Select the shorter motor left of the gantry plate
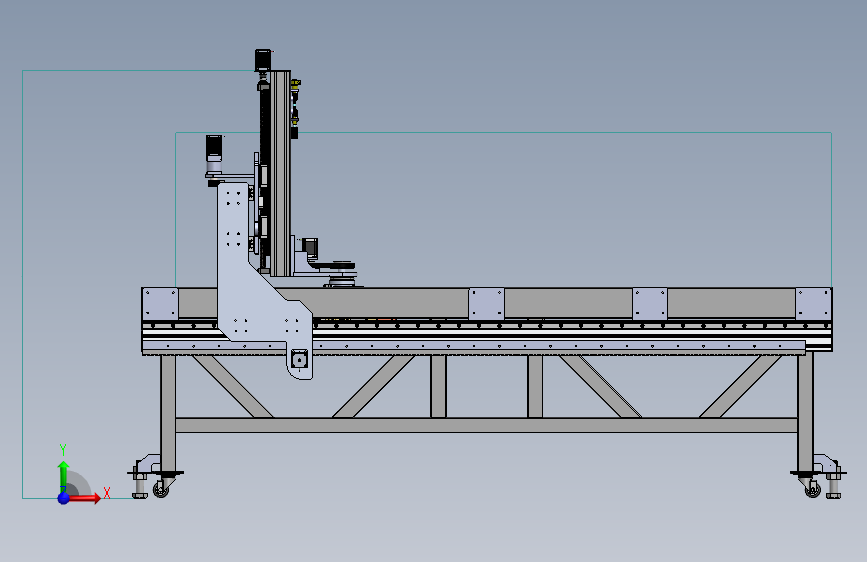Screen dimensions: 867x562 (214, 148)
